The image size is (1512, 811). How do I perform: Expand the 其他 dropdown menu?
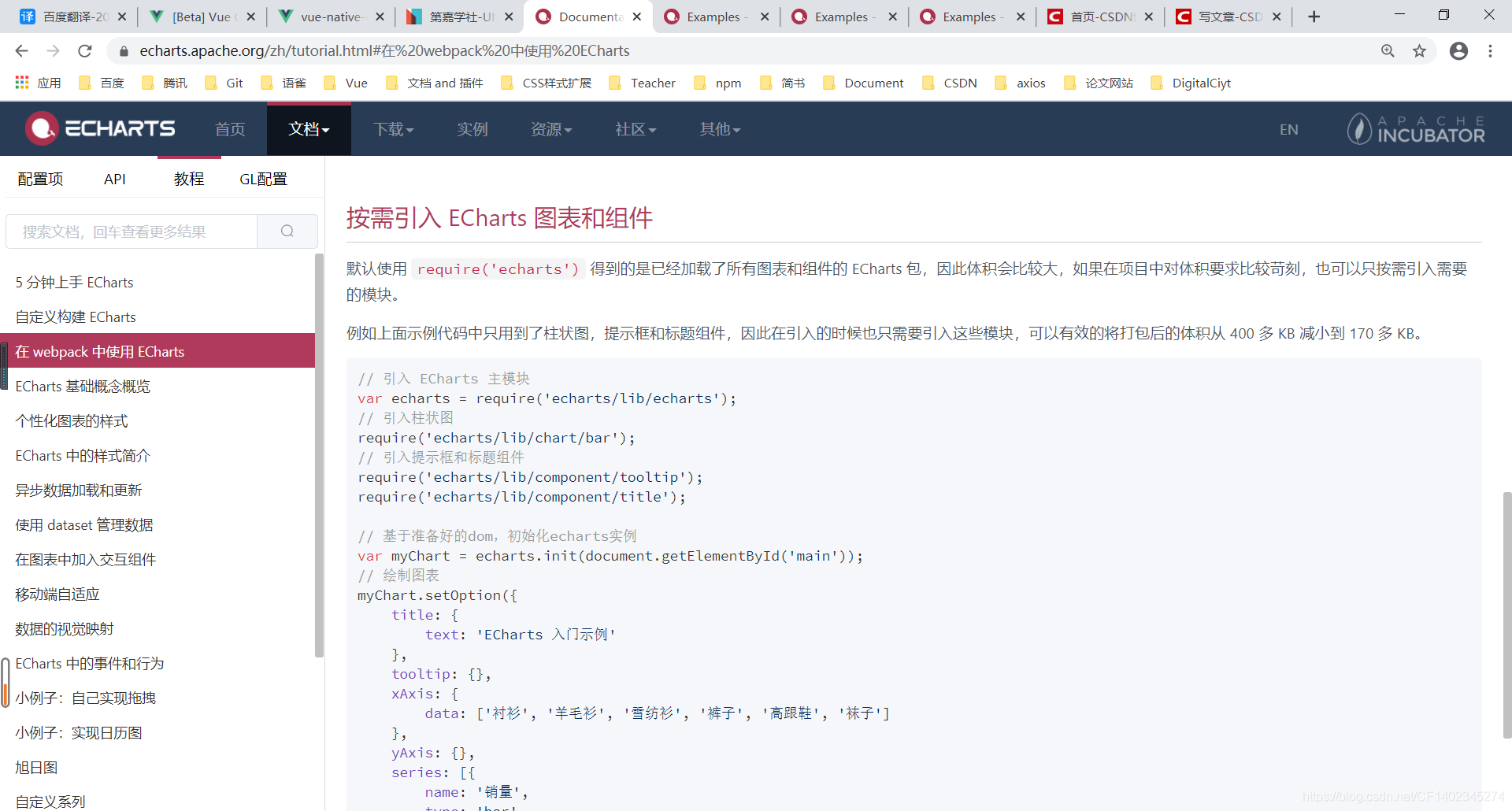720,129
